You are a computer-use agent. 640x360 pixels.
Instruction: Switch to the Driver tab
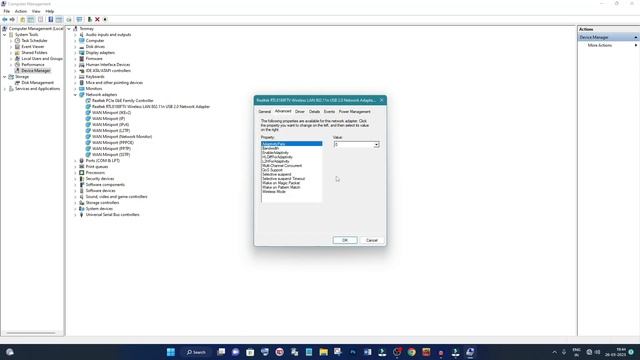point(300,111)
